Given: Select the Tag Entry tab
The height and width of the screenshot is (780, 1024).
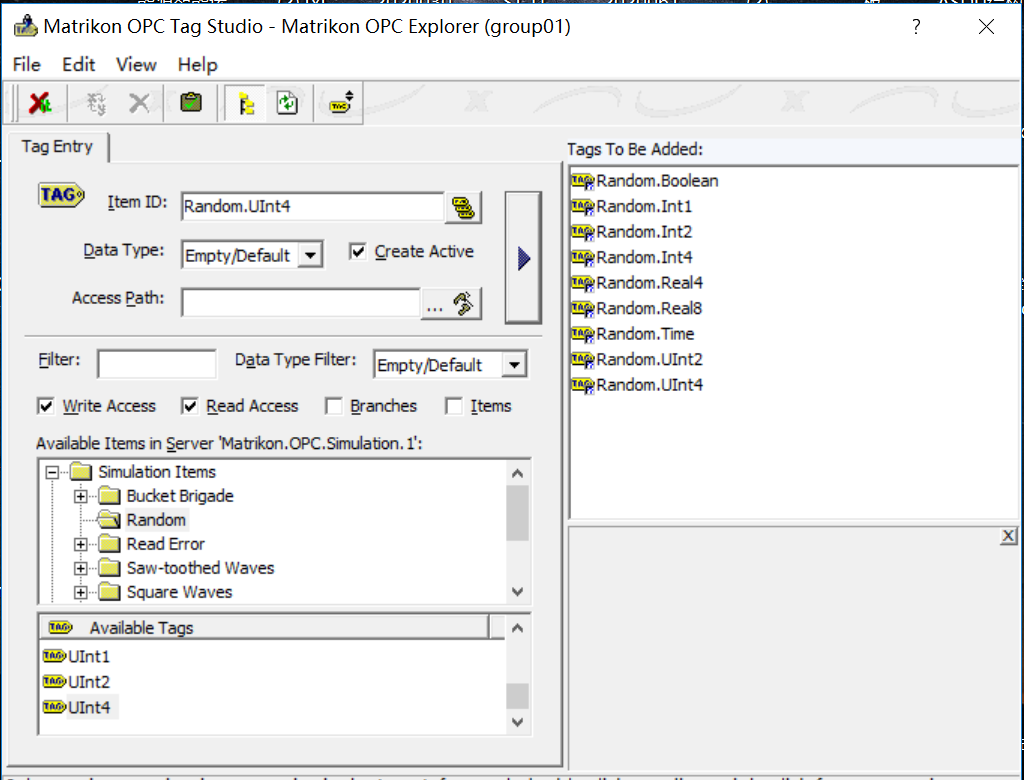Looking at the screenshot, I should pos(57,146).
